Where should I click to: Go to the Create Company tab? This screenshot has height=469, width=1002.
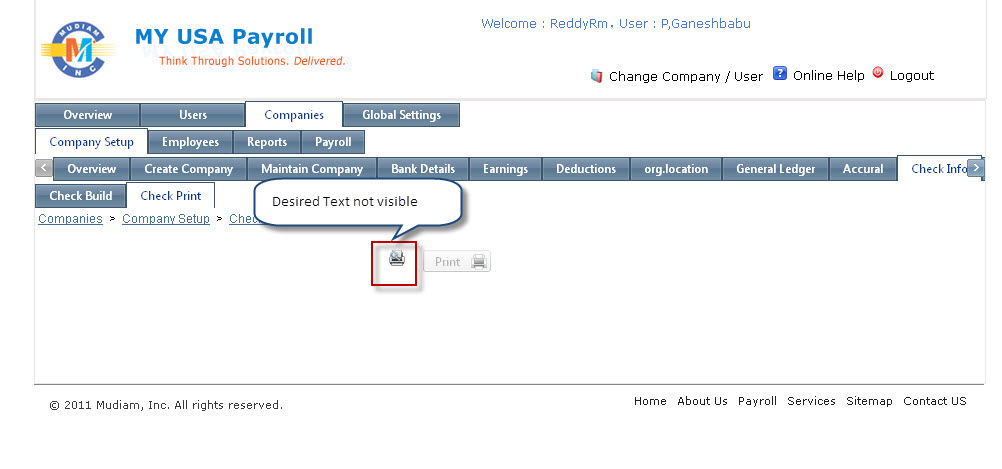tap(189, 169)
